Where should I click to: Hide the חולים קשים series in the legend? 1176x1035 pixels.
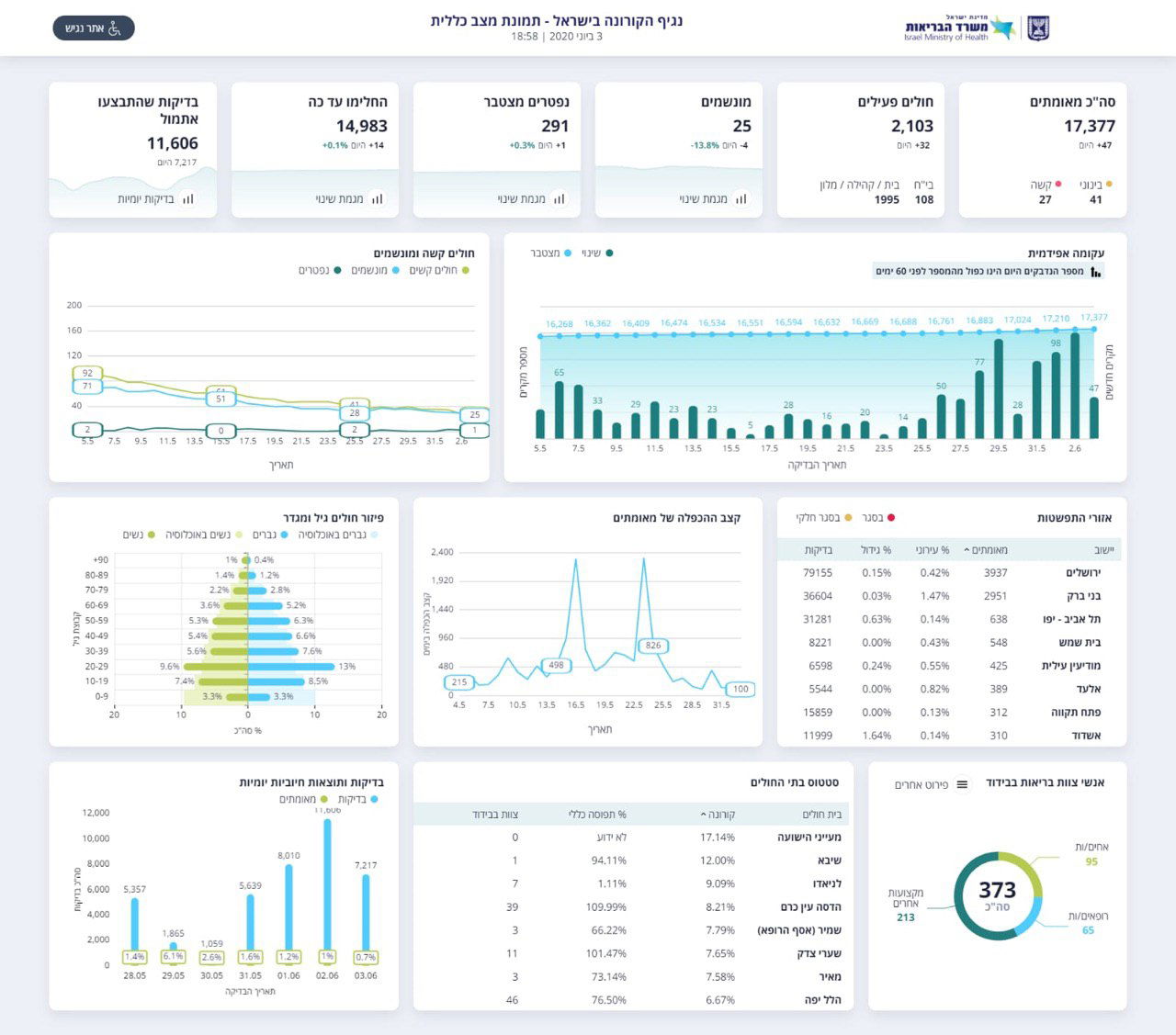pyautogui.click(x=441, y=270)
